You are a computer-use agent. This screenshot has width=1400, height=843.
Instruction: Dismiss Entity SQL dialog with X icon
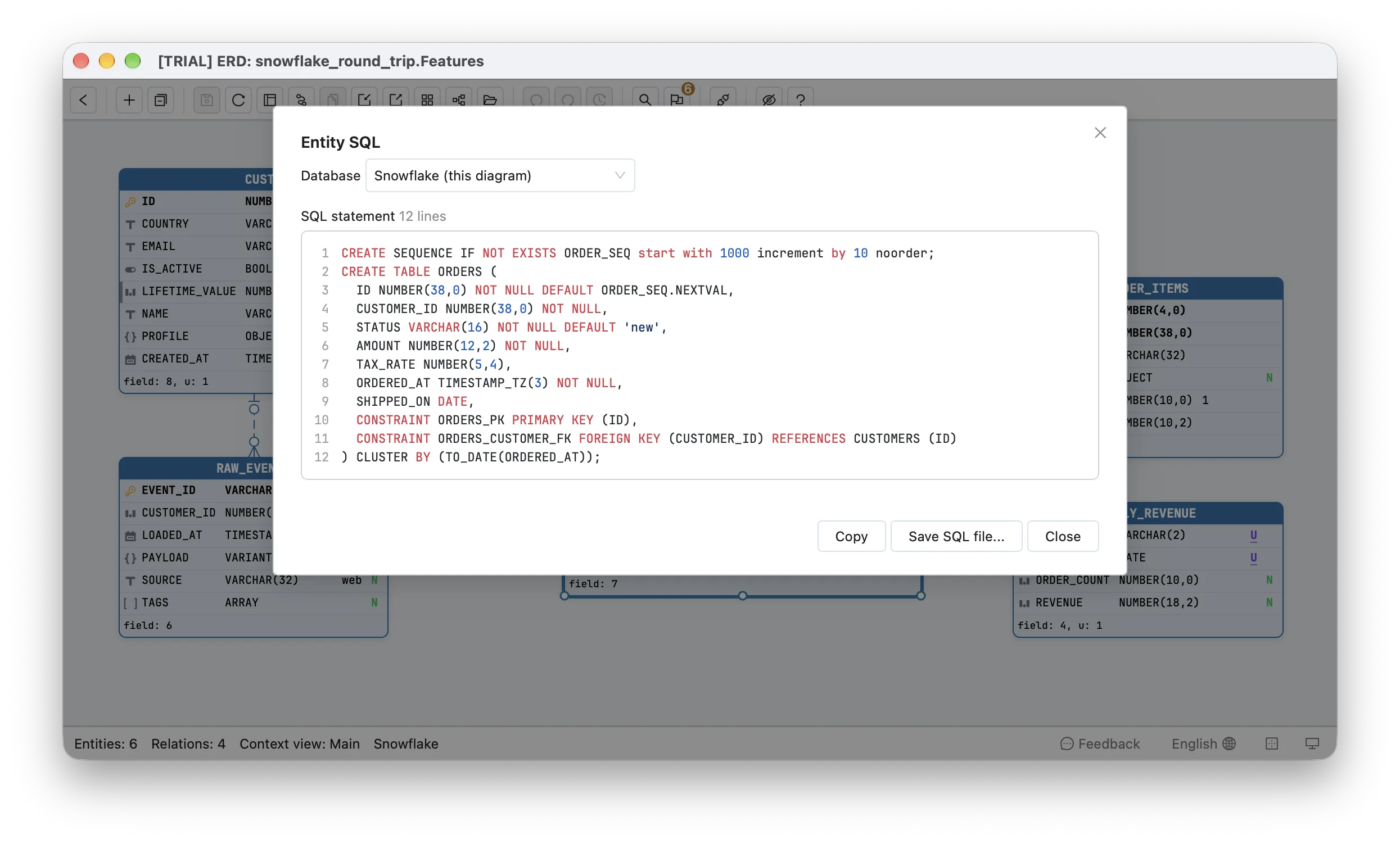click(1100, 133)
